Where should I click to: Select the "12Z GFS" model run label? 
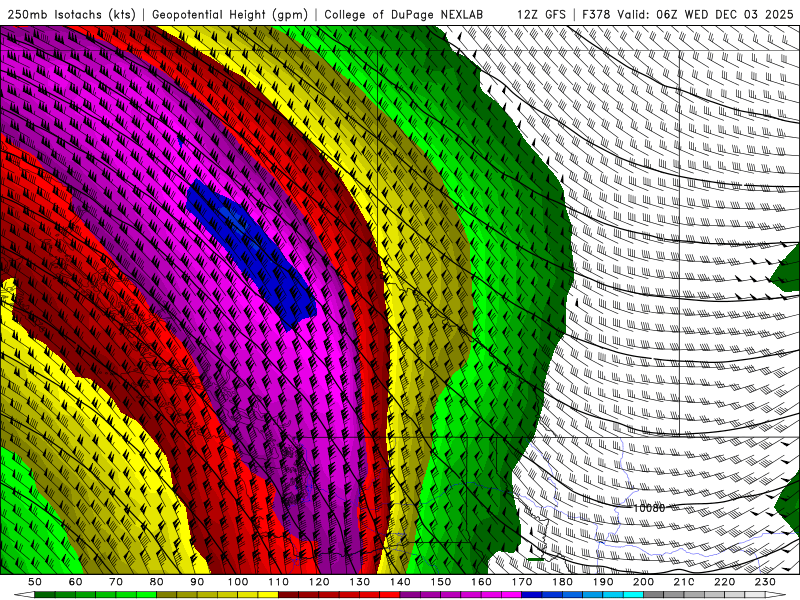click(x=541, y=15)
